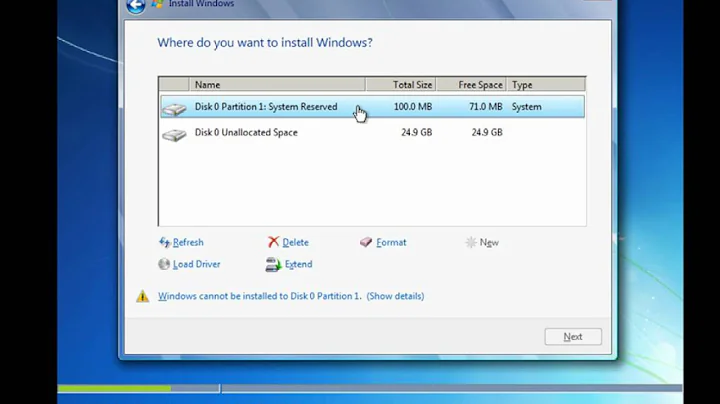
Task: Format the selected partition
Action: point(391,242)
